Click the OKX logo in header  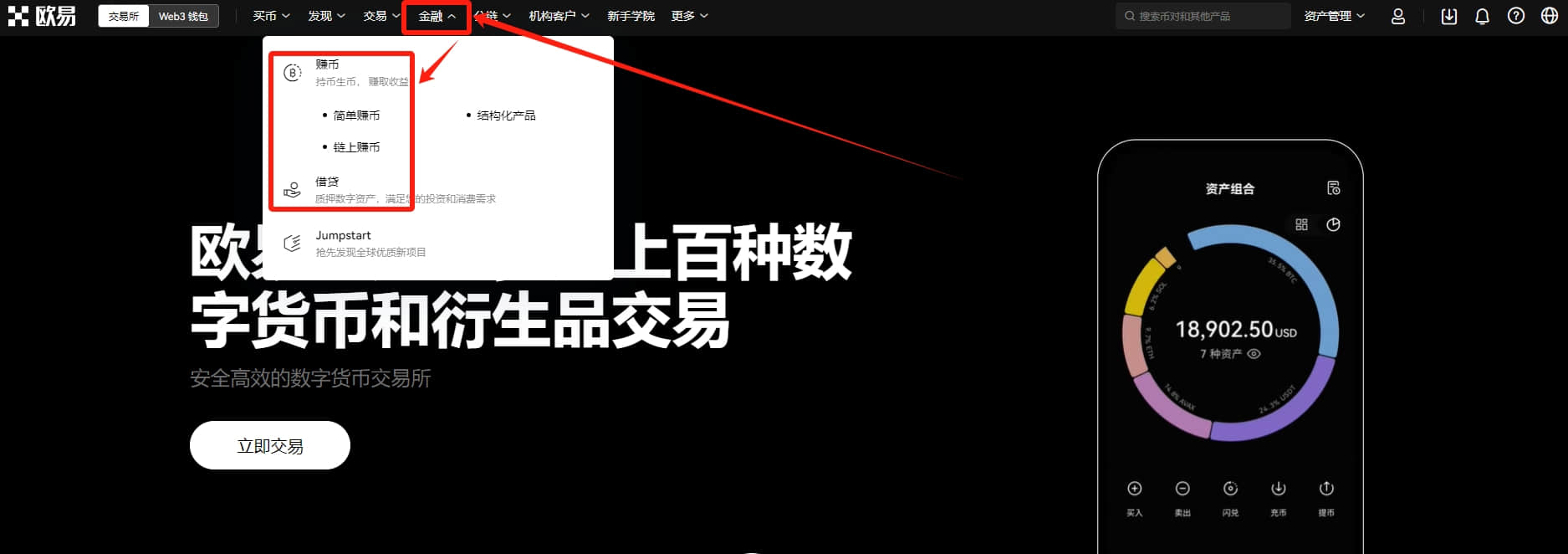pos(43,16)
